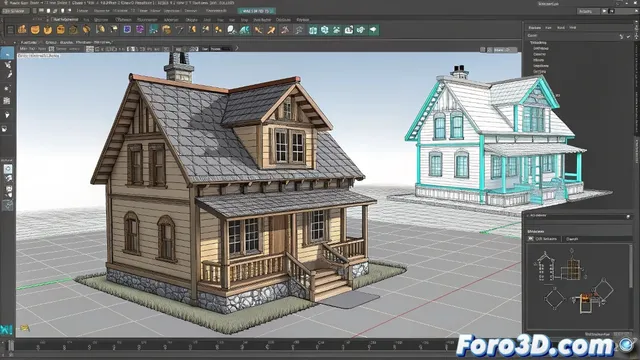640x360 pixels.
Task: Select the right tab of the node editor panel
Action: coord(572,239)
